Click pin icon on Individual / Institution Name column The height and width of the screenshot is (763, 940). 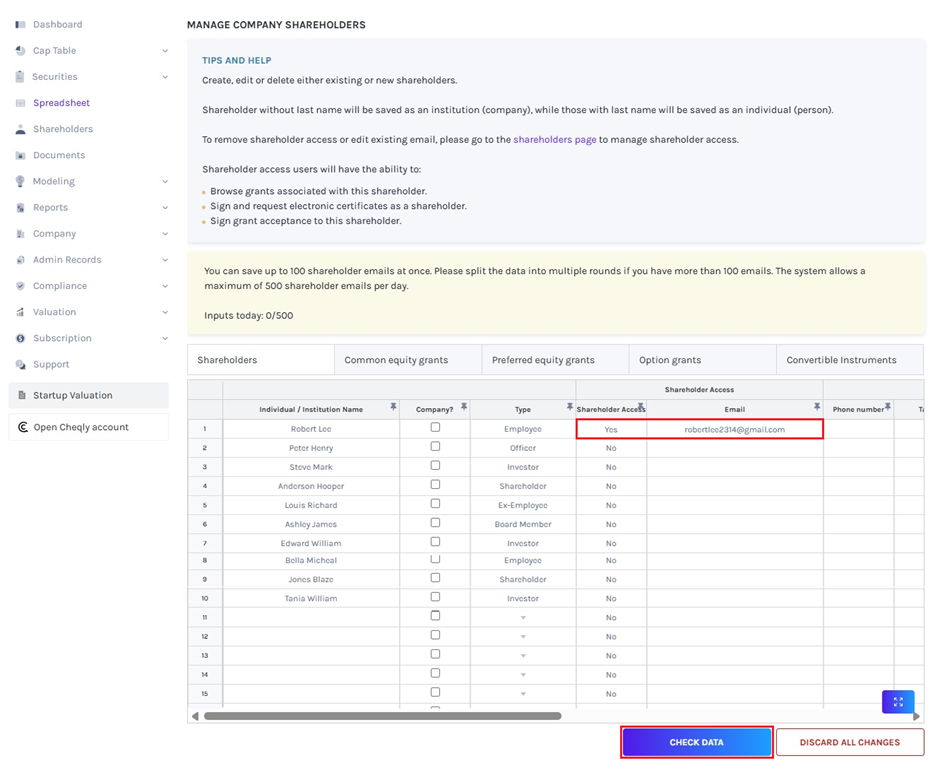tap(393, 407)
